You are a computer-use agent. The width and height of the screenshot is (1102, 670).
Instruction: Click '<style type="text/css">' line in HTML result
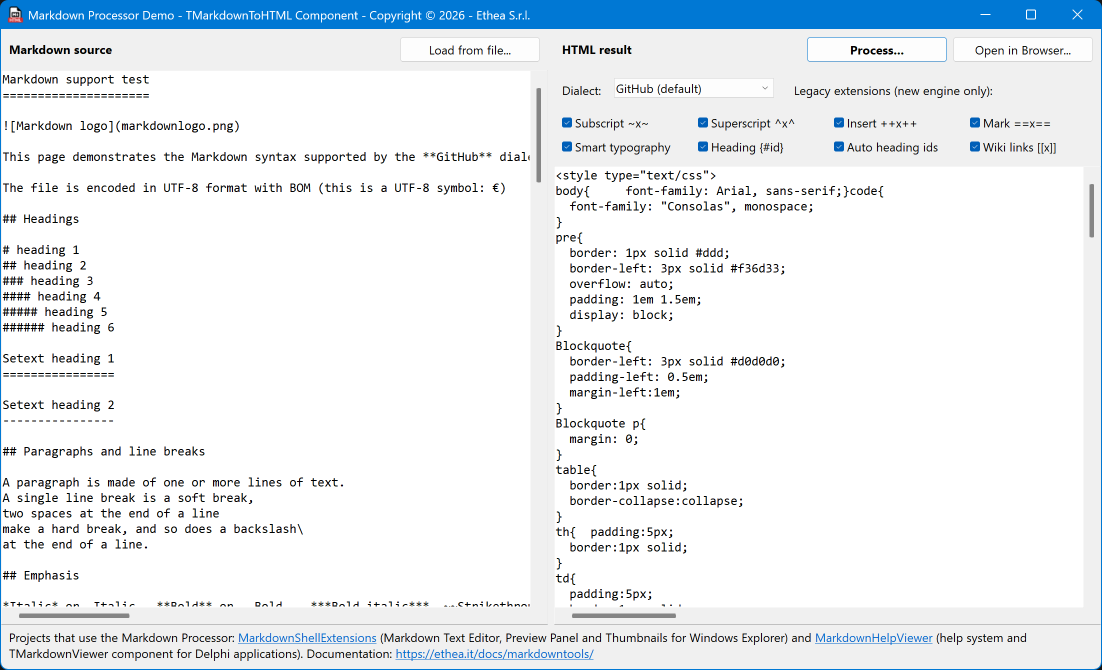coord(636,175)
